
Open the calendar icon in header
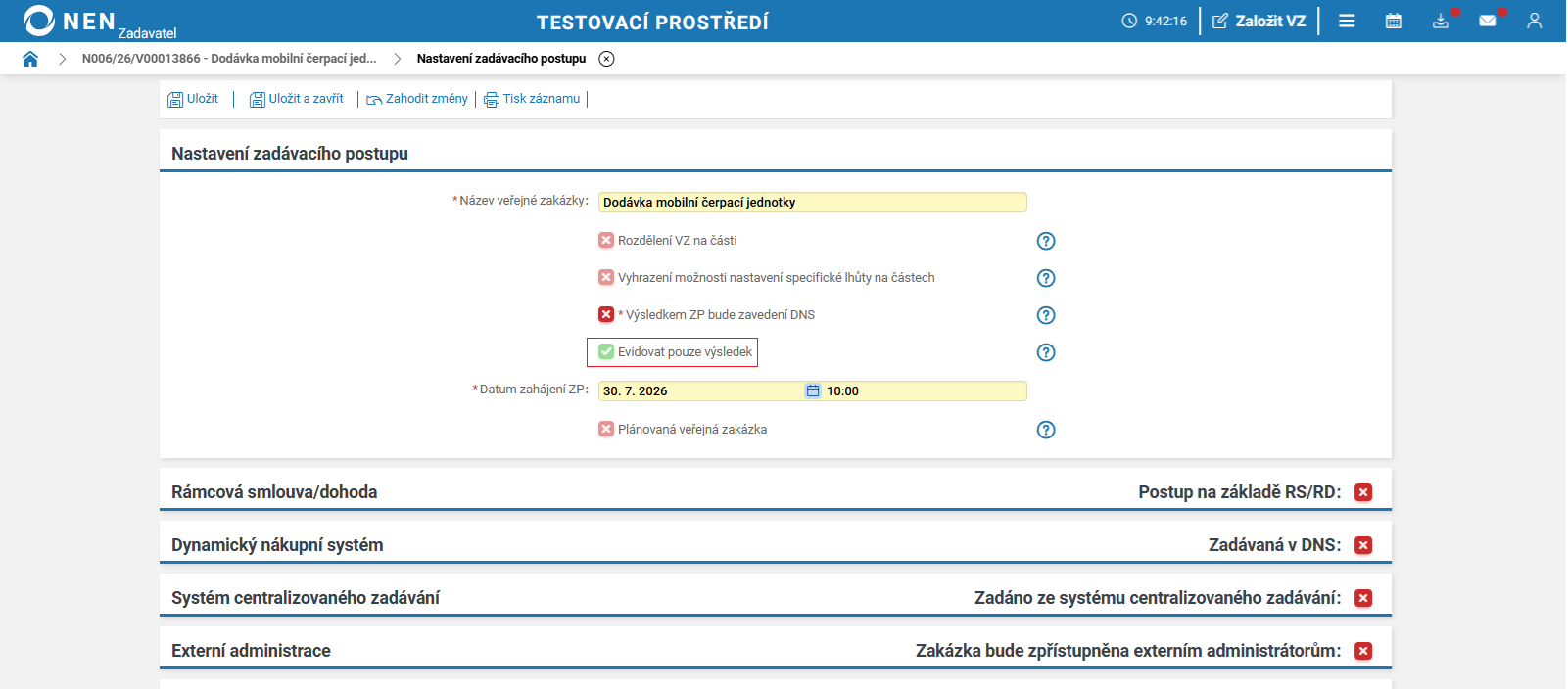(x=1394, y=21)
